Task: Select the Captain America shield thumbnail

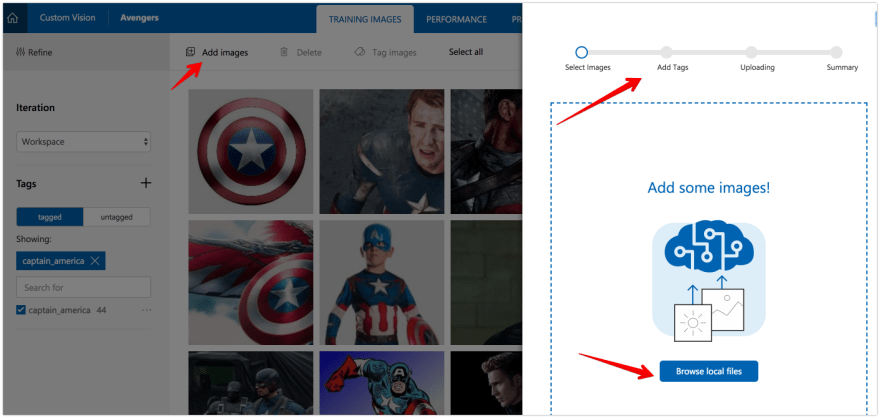Action: (251, 151)
